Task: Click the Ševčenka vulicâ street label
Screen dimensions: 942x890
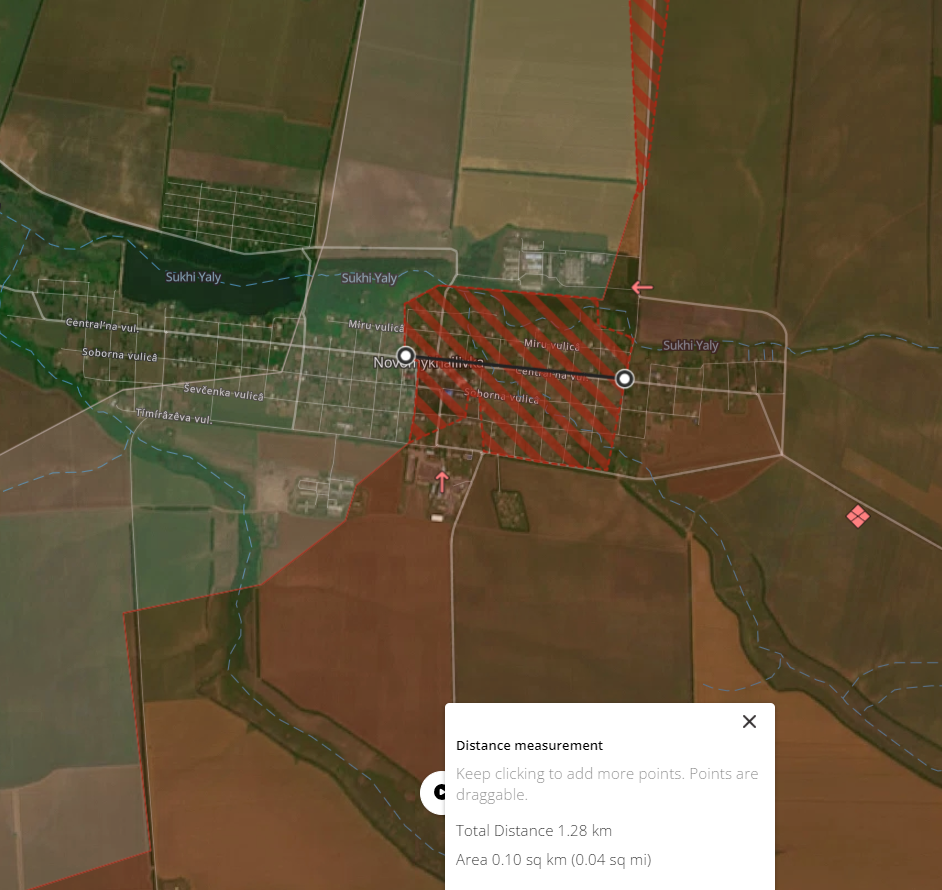Action: click(223, 392)
